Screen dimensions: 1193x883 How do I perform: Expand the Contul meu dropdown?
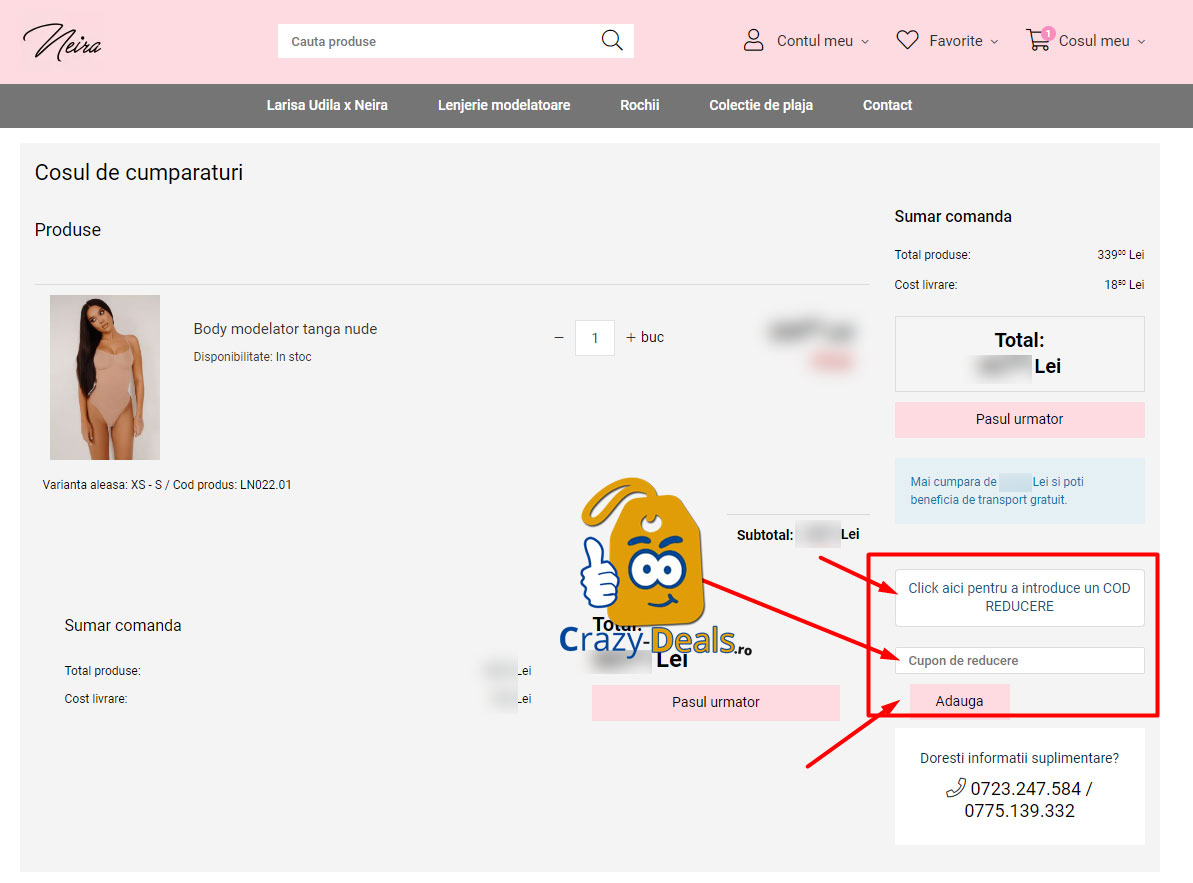point(865,42)
